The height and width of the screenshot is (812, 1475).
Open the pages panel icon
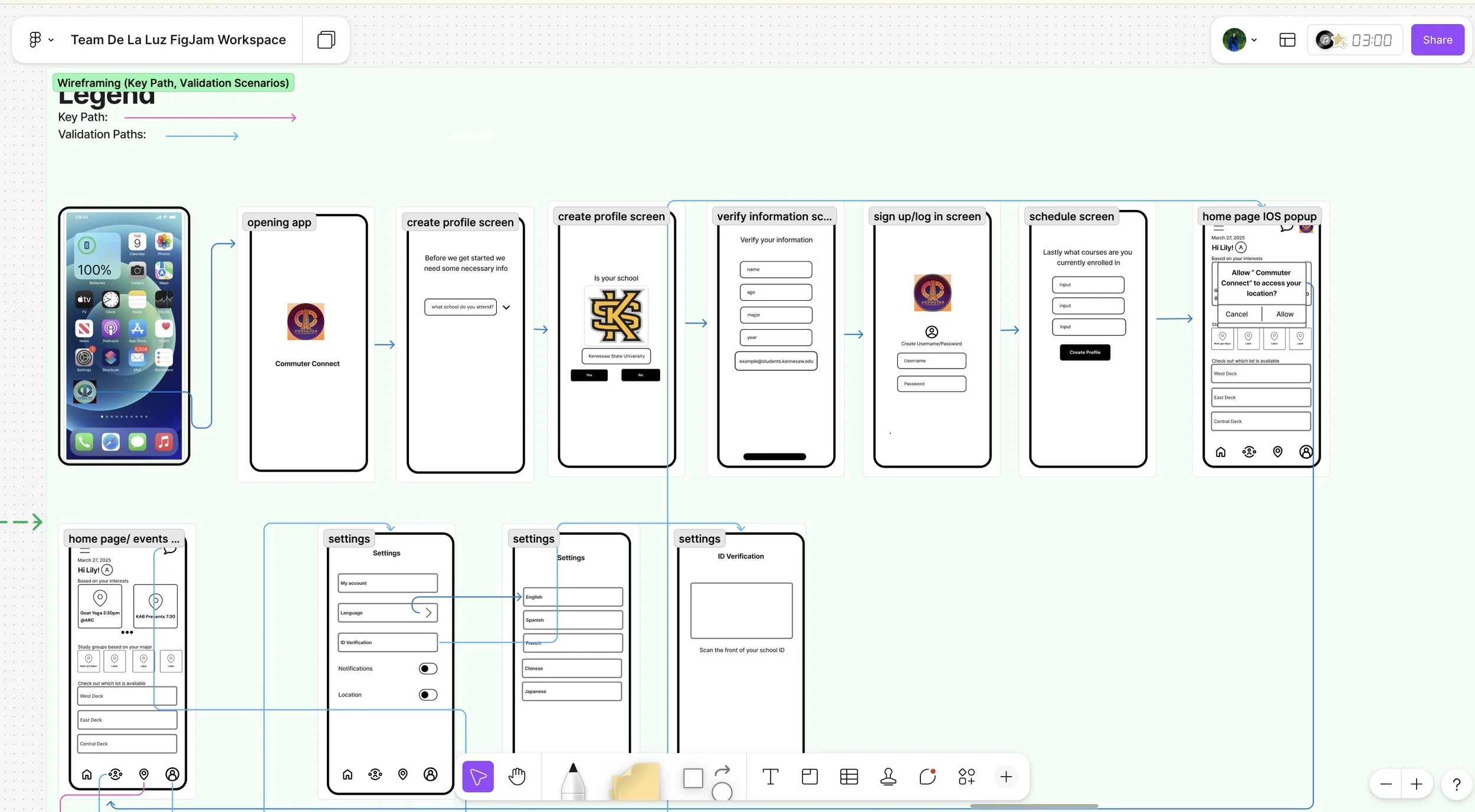coord(326,40)
